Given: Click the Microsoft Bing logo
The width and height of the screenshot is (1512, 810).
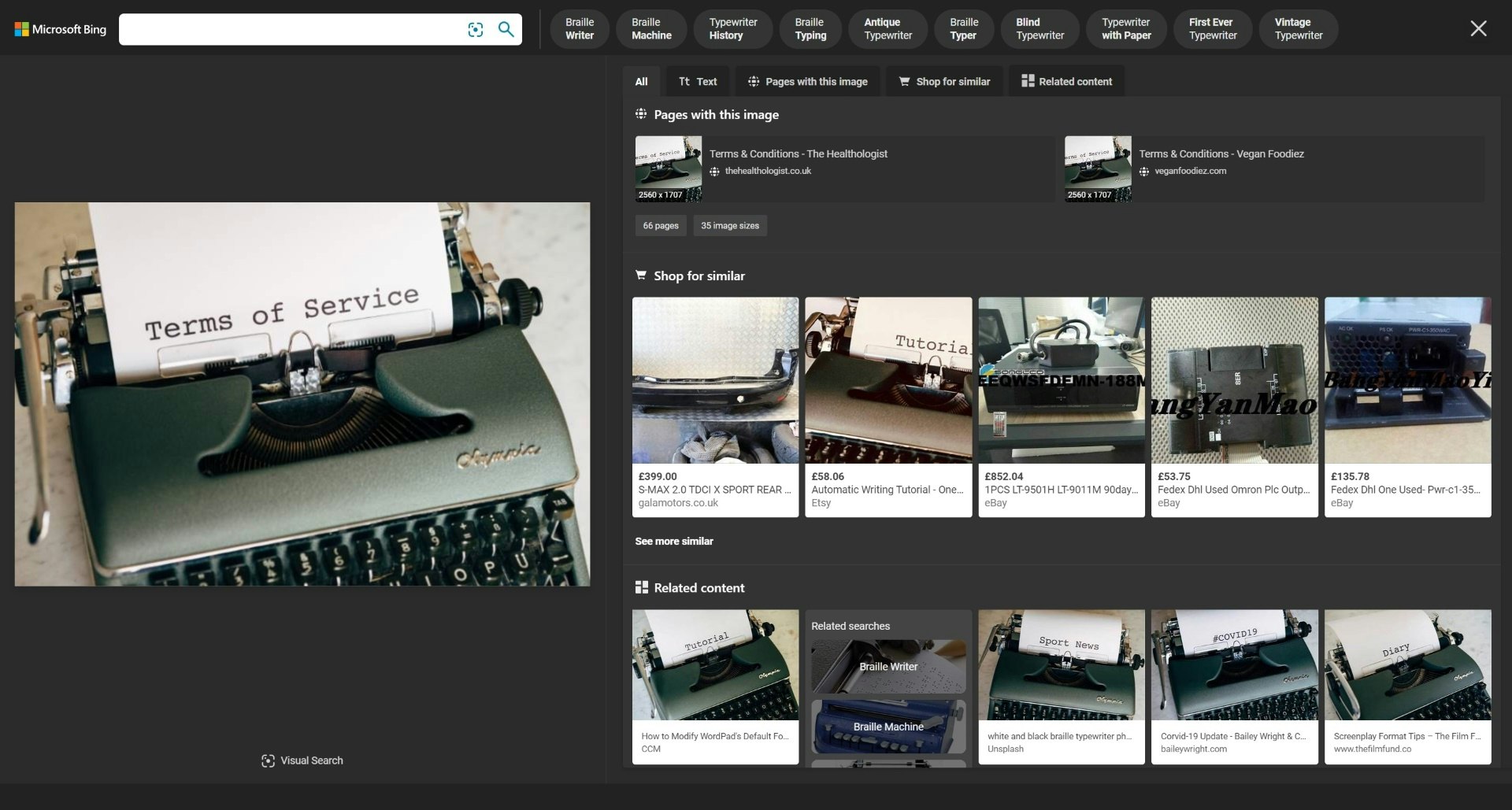Looking at the screenshot, I should point(60,29).
